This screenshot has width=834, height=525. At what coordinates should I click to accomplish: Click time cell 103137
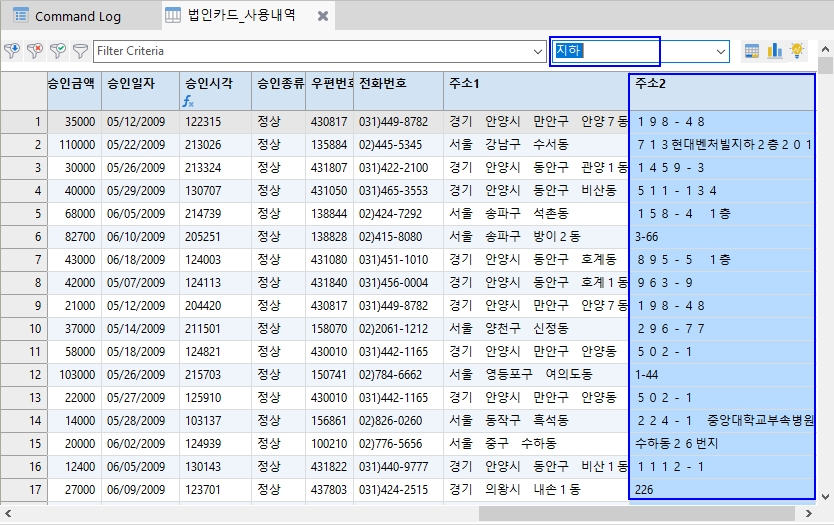(x=215, y=421)
